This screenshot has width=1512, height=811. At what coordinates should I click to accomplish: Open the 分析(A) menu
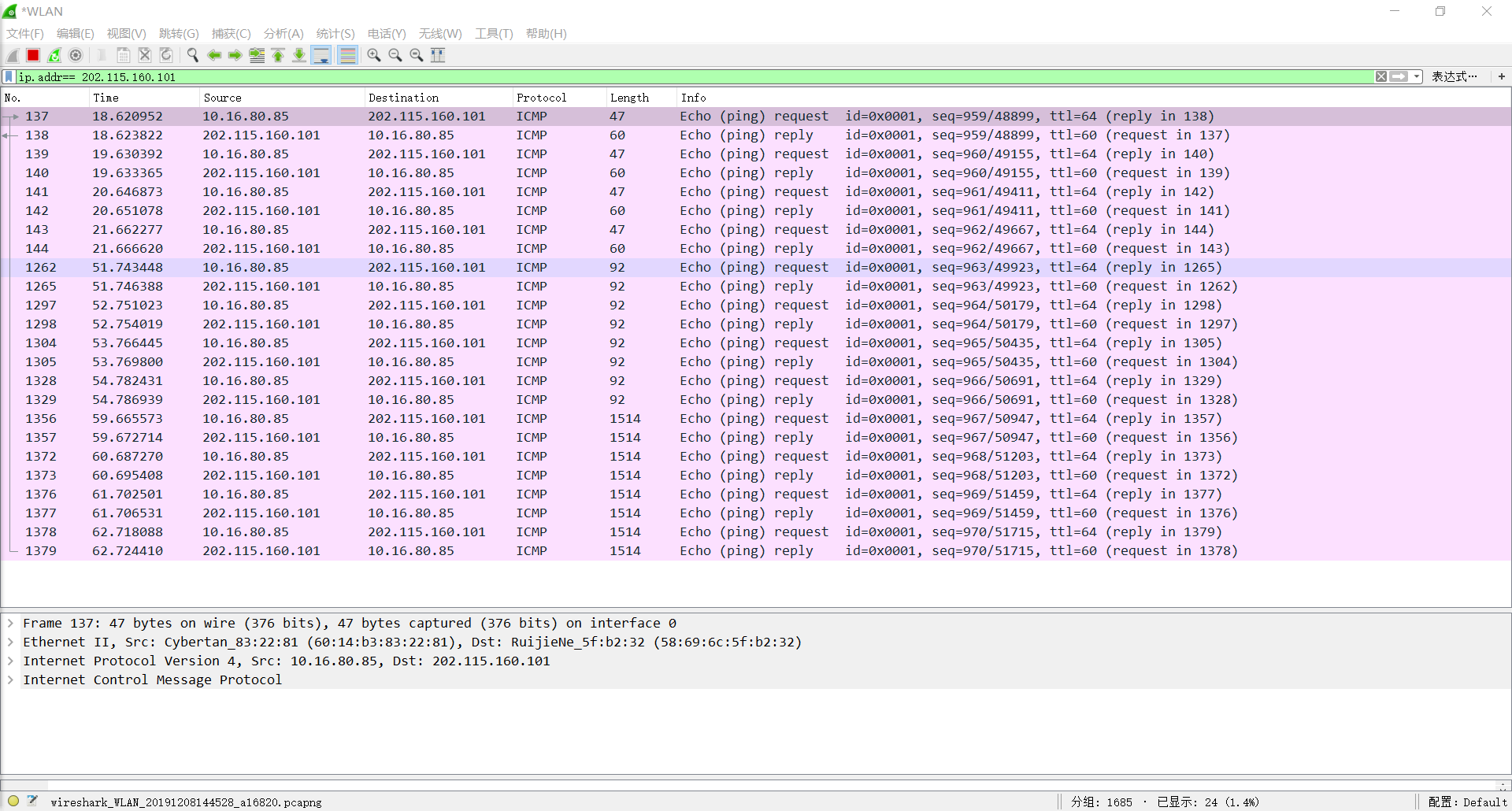point(283,34)
